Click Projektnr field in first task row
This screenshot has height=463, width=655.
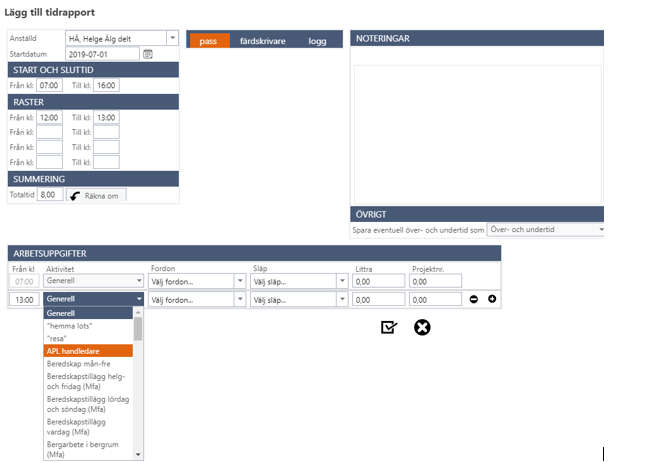[x=435, y=281]
